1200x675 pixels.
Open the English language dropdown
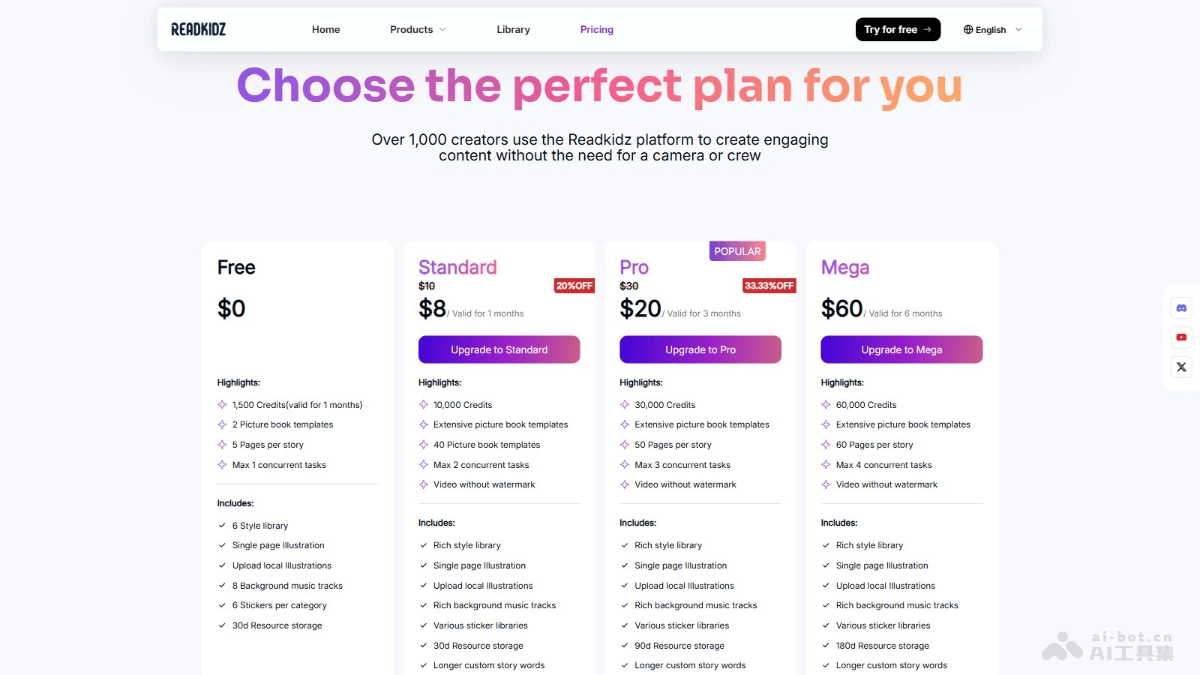pos(992,30)
